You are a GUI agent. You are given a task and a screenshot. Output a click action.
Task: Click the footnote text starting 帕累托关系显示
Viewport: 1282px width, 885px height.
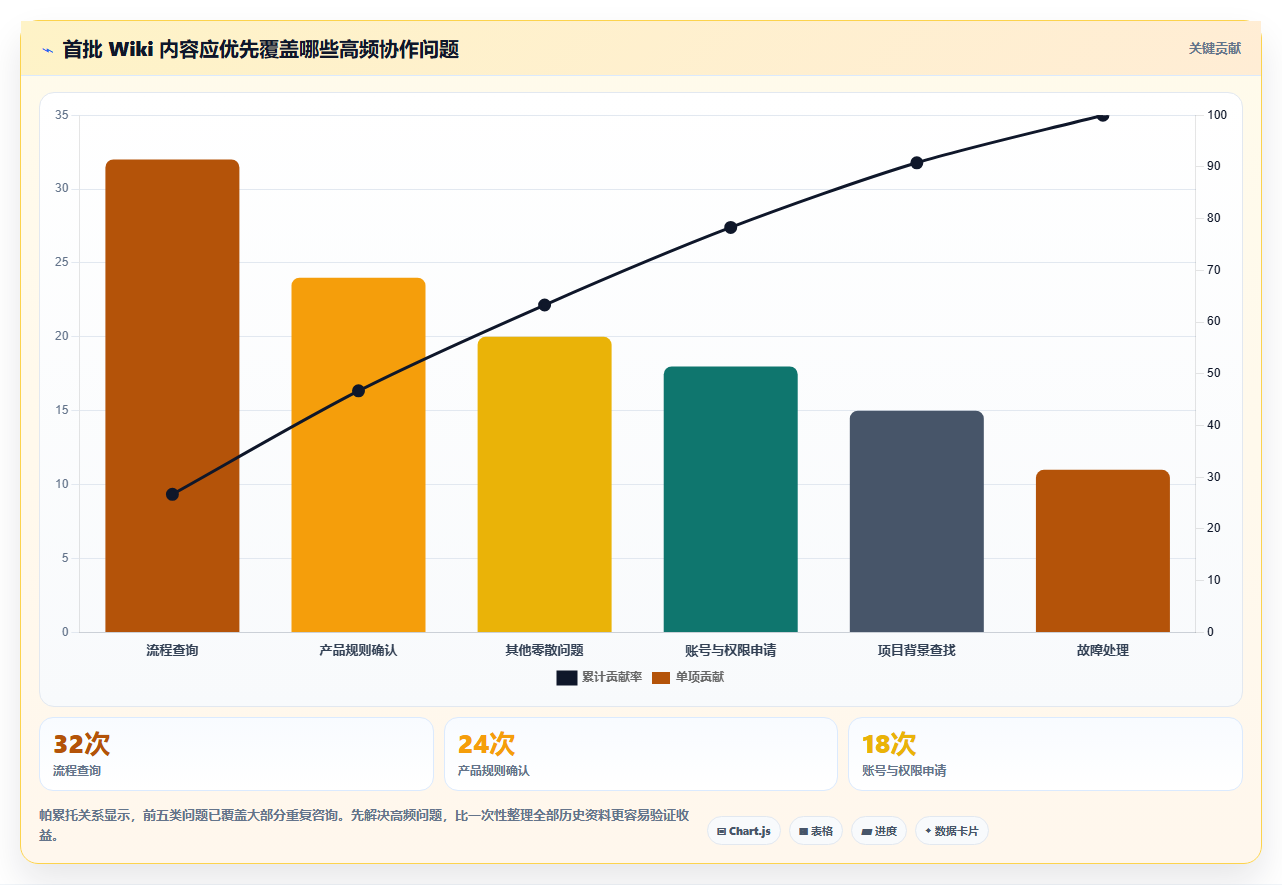[364, 825]
